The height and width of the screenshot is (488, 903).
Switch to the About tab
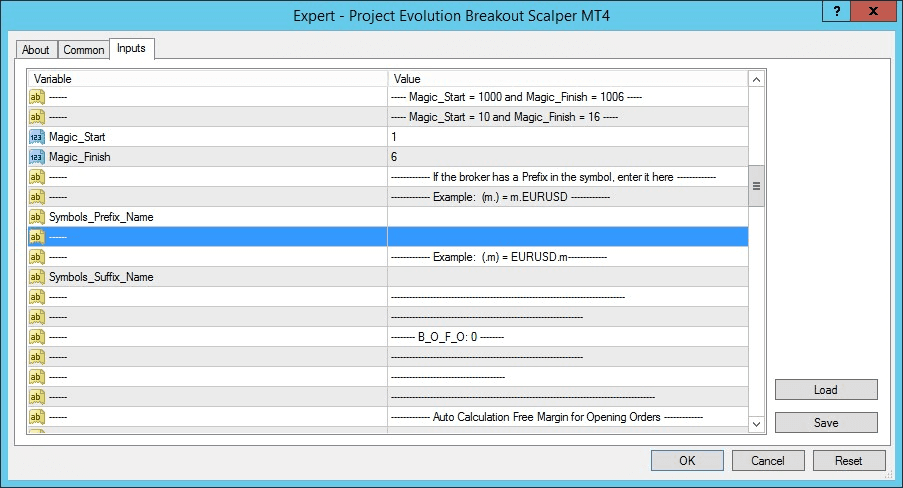coord(36,50)
